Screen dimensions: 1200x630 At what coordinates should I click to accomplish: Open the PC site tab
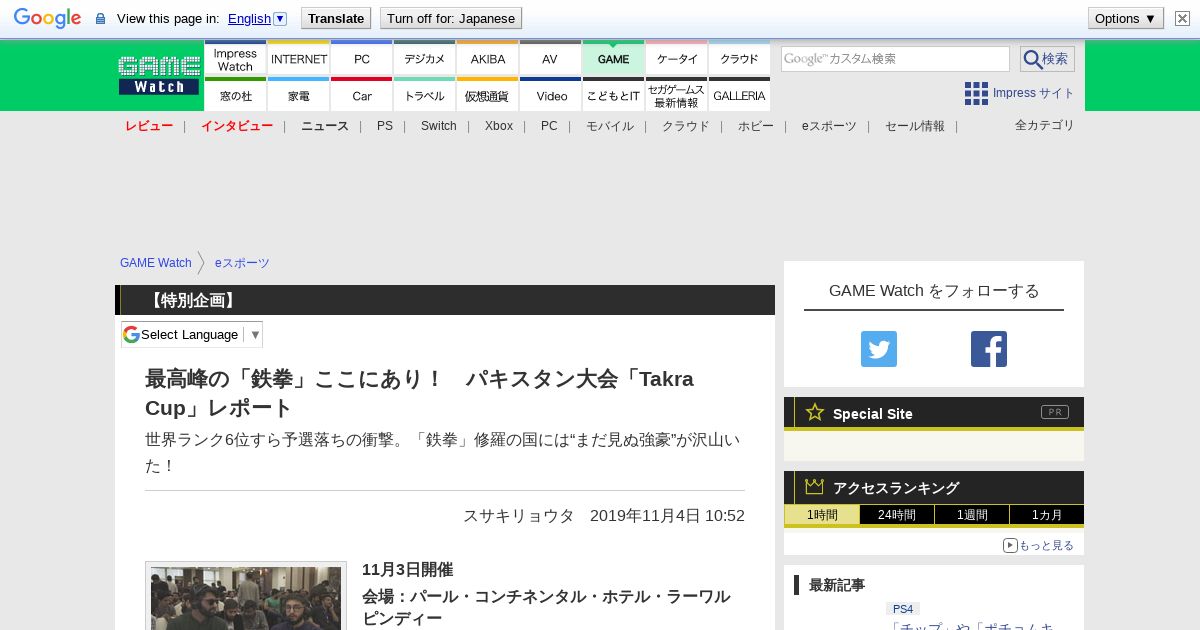pyautogui.click(x=362, y=59)
